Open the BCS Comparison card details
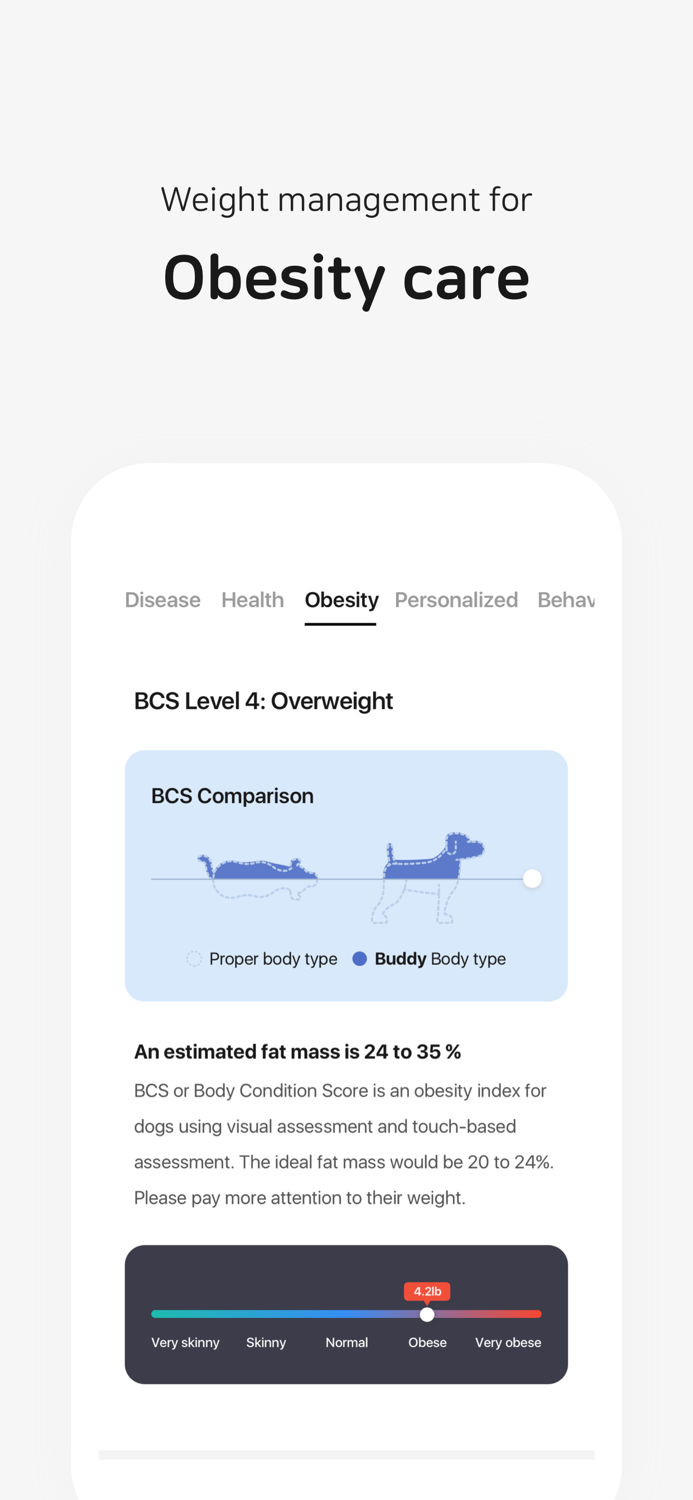This screenshot has width=693, height=1500. click(x=346, y=875)
